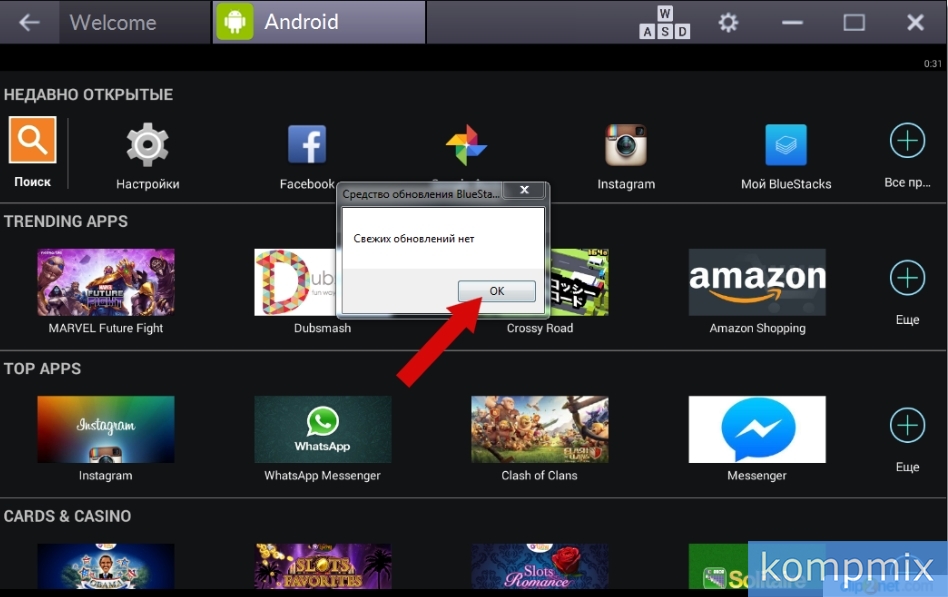Launch the Instagram camera icon in recently opened

pyautogui.click(x=626, y=145)
